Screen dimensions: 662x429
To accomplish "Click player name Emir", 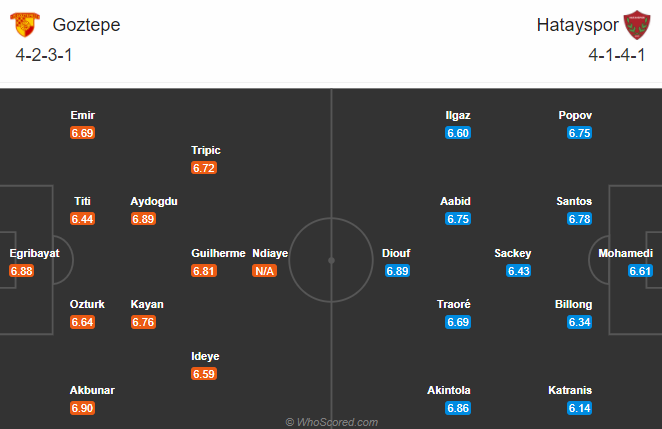I will 83,115.
